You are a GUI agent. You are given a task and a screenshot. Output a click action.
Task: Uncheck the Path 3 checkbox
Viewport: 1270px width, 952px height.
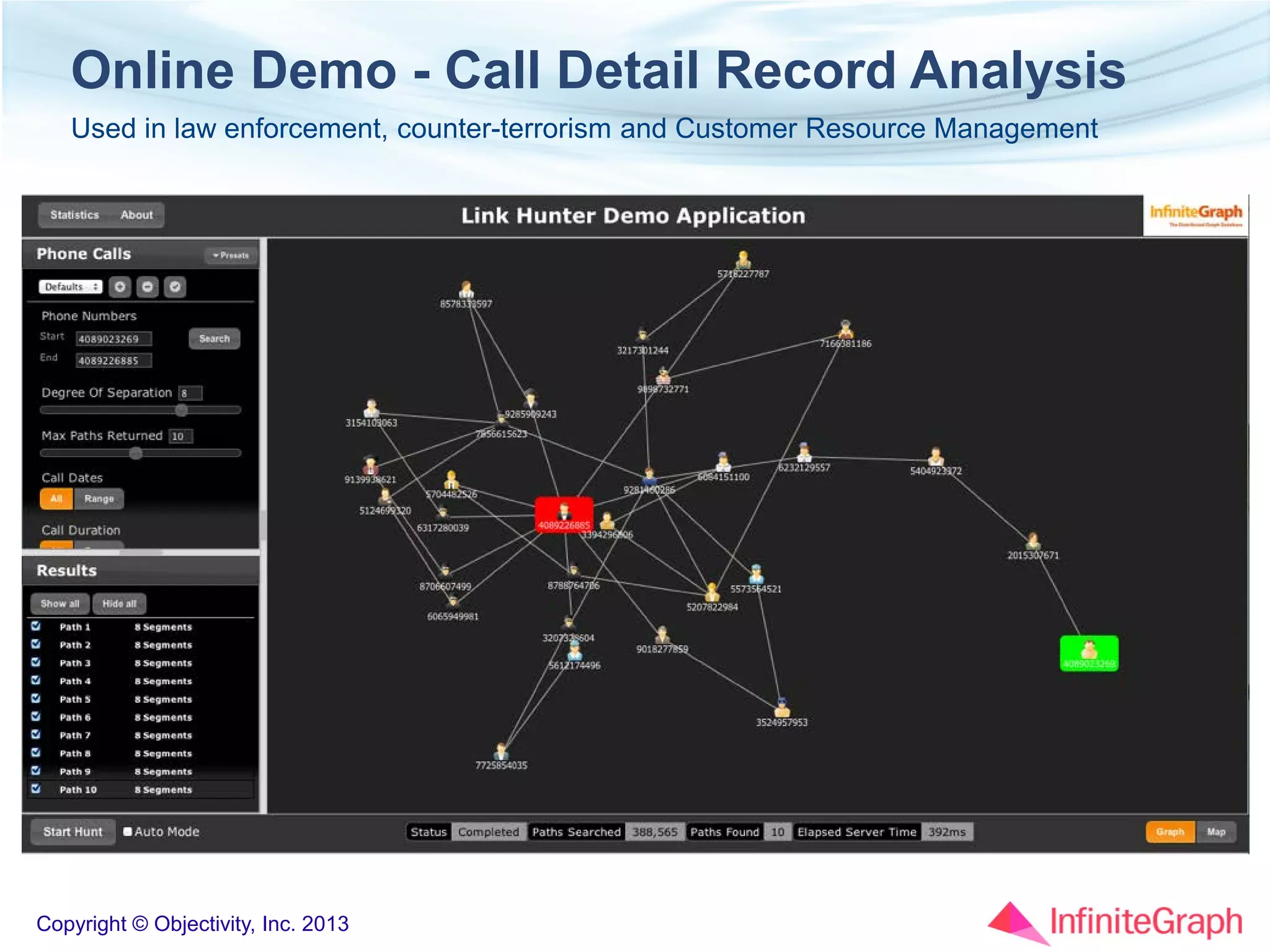pyautogui.click(x=36, y=662)
